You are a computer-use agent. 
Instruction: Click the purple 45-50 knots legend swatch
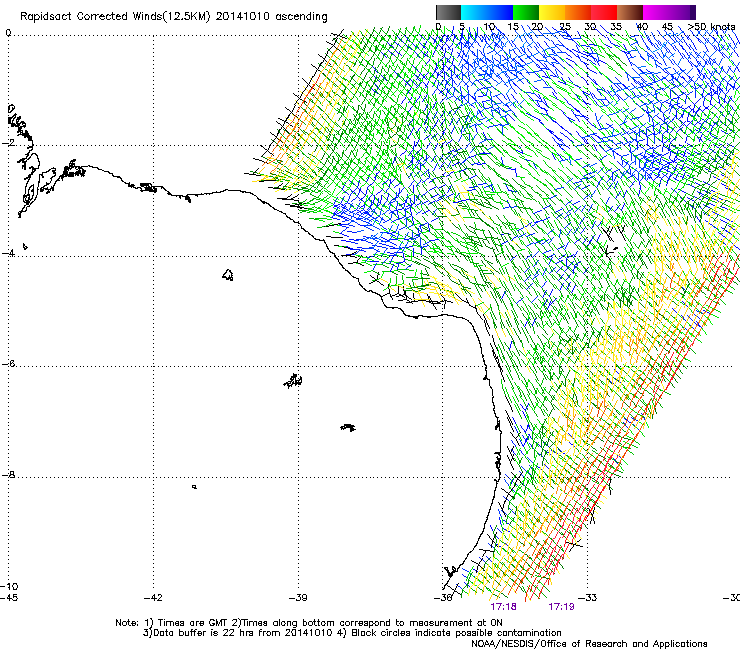[x=682, y=12]
